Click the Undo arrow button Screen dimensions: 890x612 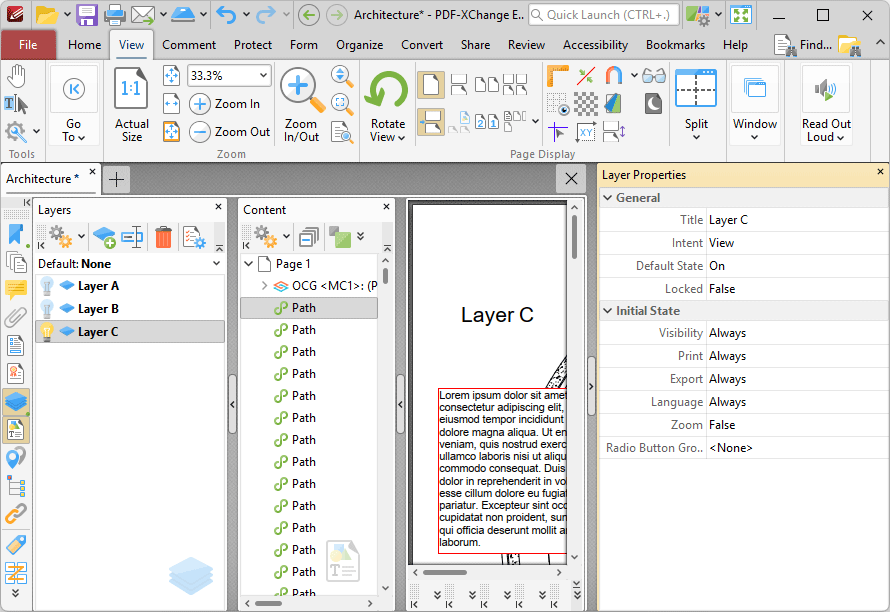tap(226, 15)
